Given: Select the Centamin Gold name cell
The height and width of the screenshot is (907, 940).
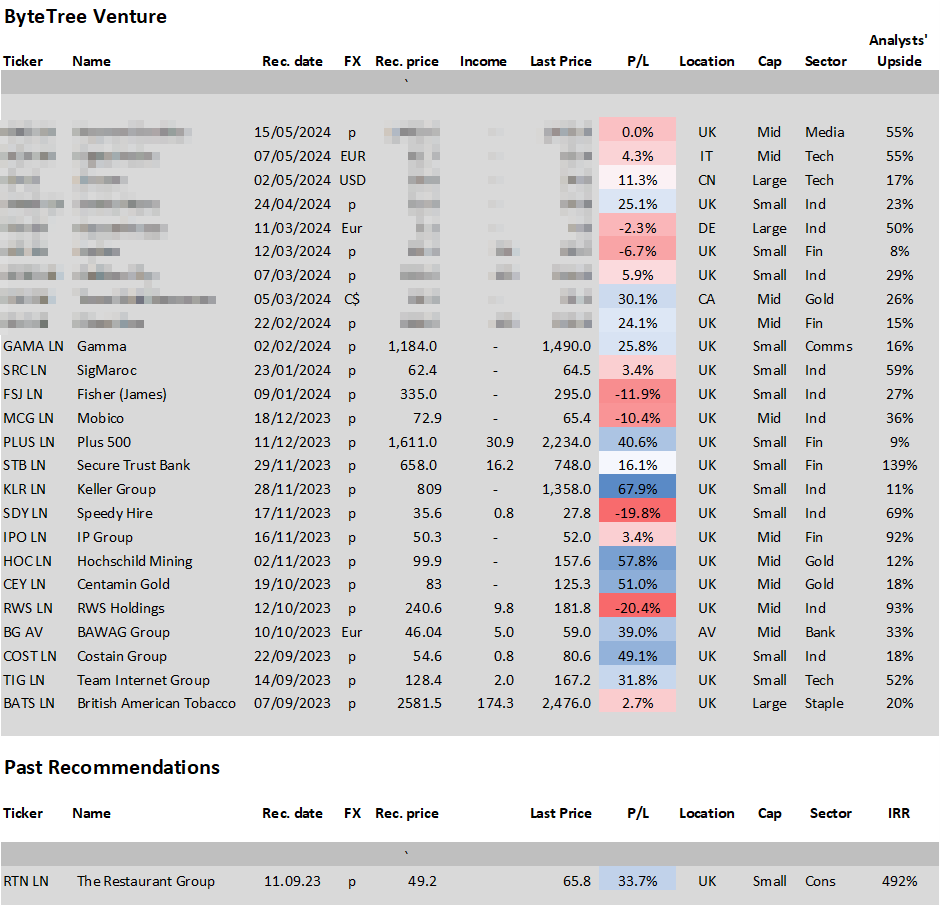Looking at the screenshot, I should (123, 584).
